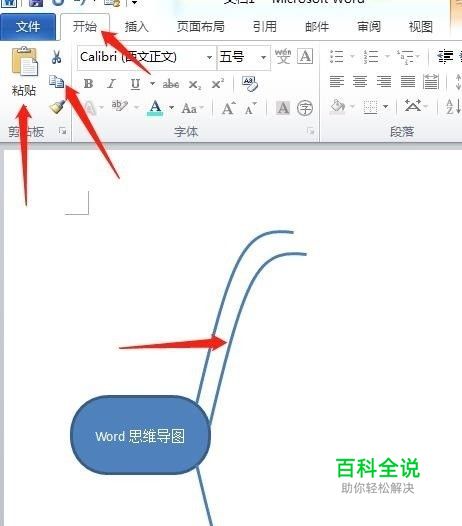Select the Format Painter brush
462x526 pixels.
[57, 107]
